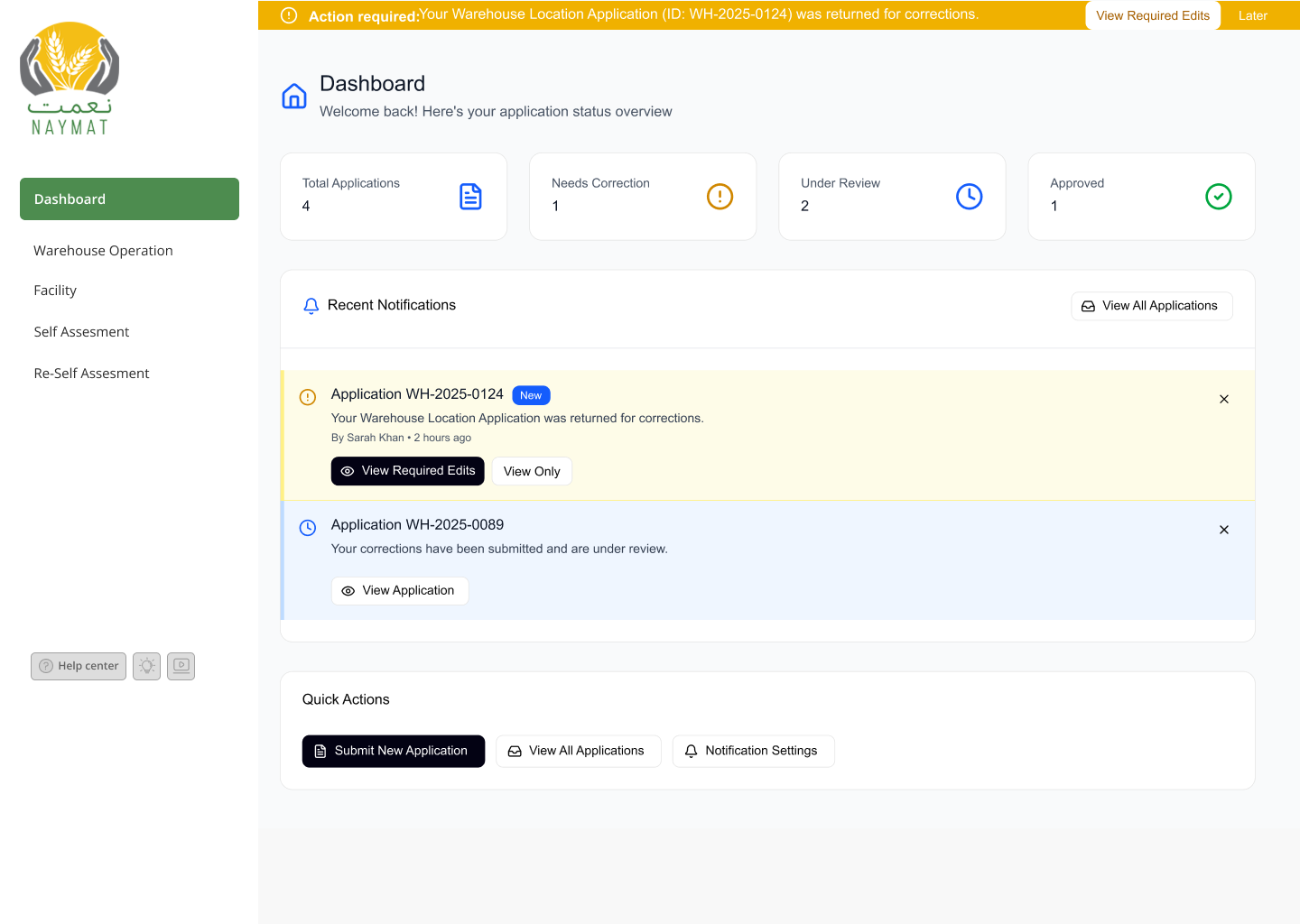Dismiss the WH-2025-0089 notification
Screen dimensions: 1300x924
(1224, 530)
